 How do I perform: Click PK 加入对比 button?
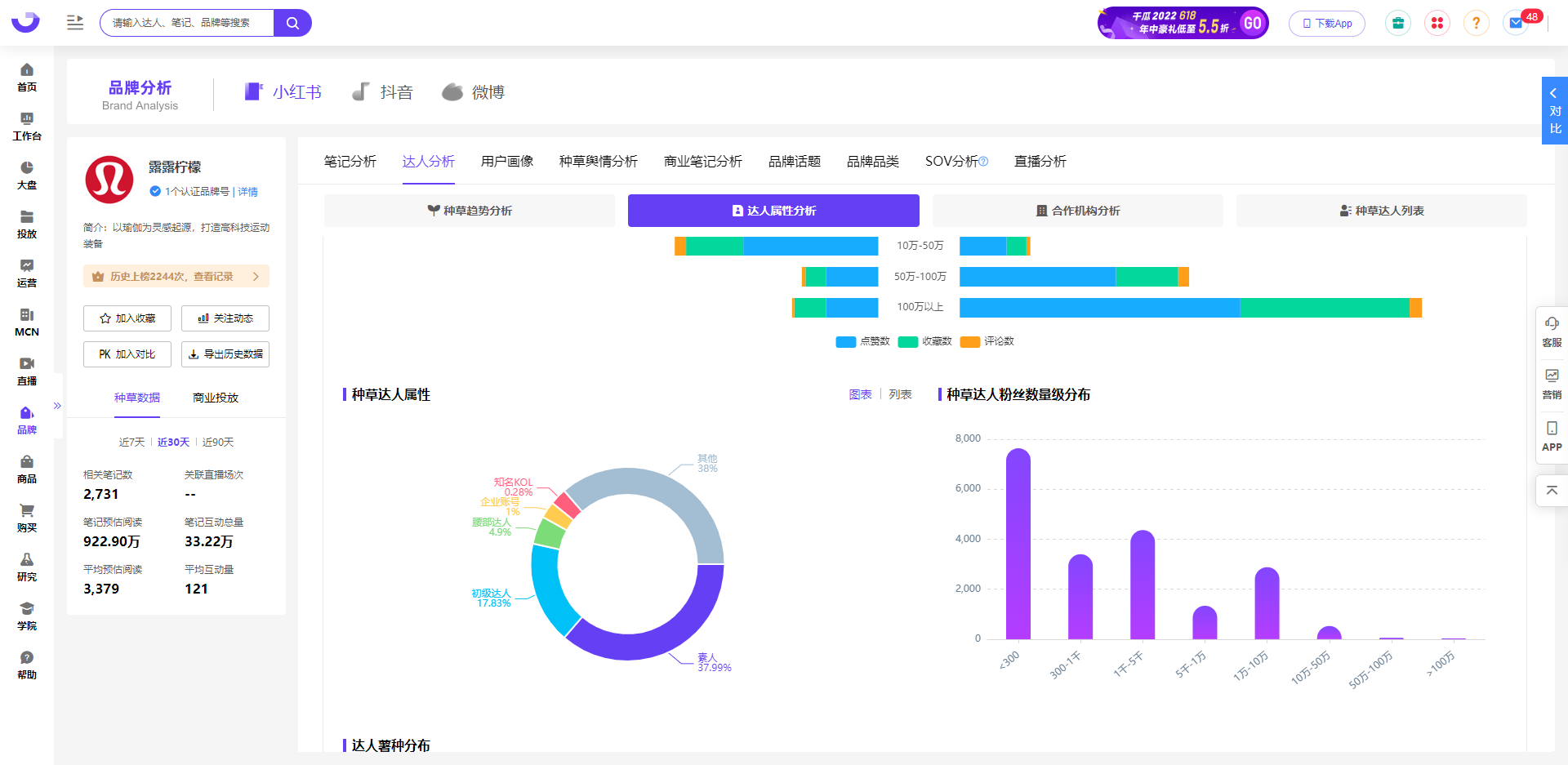pyautogui.click(x=127, y=354)
